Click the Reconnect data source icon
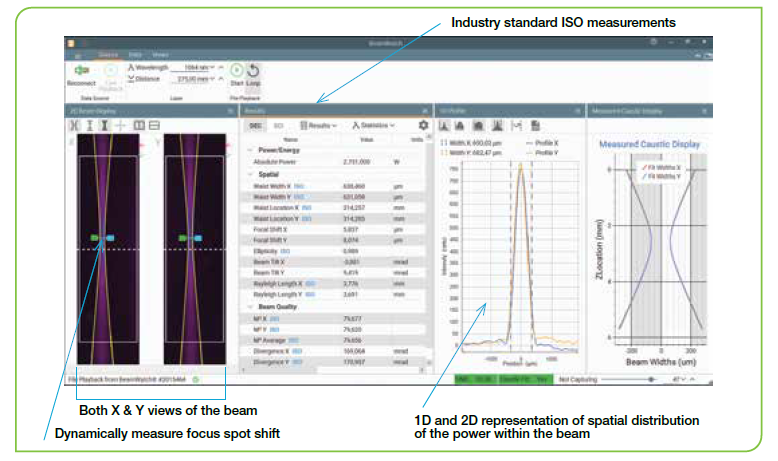 (82, 72)
